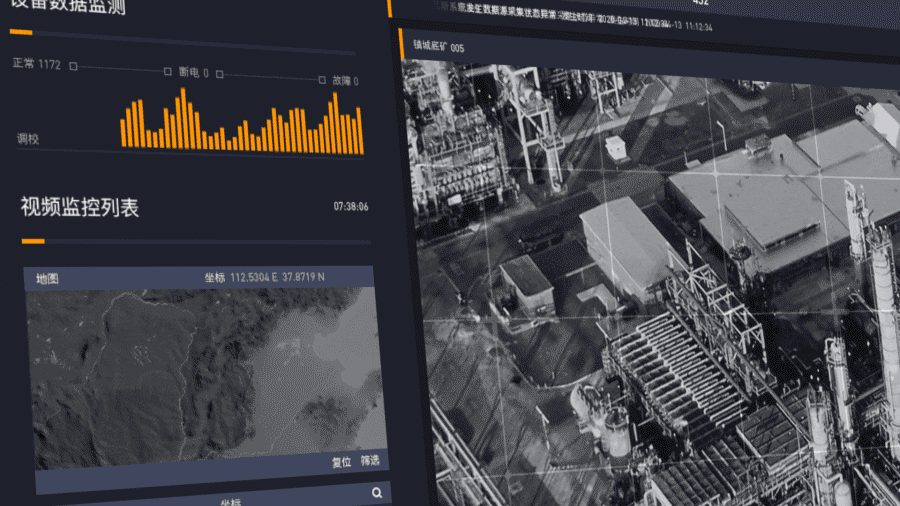900x506 pixels.
Task: Select the 地图 label in map header
Action: pyautogui.click(x=47, y=279)
